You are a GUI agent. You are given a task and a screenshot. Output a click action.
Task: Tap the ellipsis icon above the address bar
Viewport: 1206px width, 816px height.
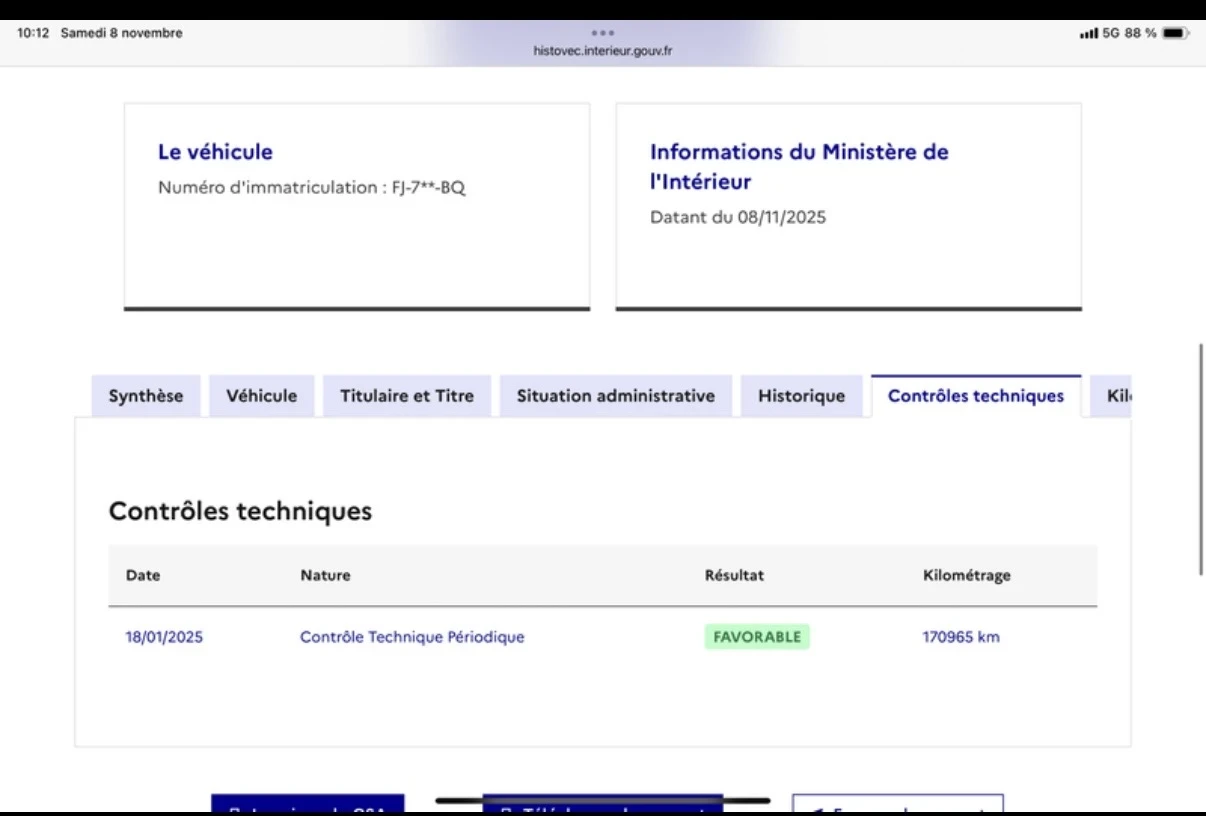click(x=603, y=30)
